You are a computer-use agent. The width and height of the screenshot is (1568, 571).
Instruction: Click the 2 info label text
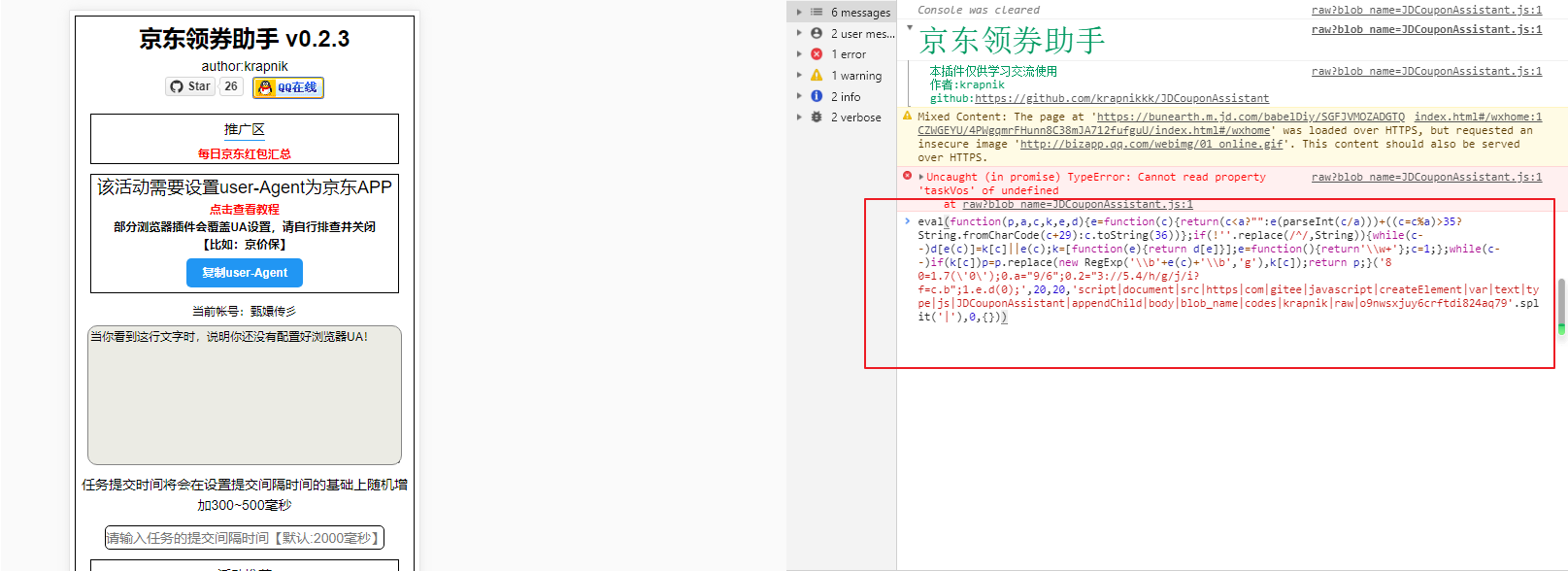[x=846, y=97]
